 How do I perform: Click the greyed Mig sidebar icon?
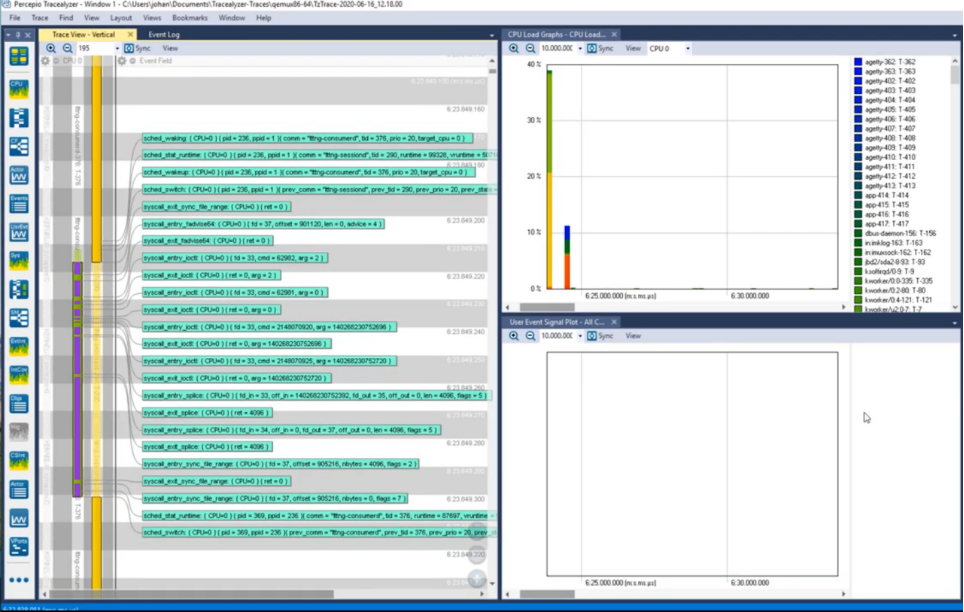[x=18, y=432]
